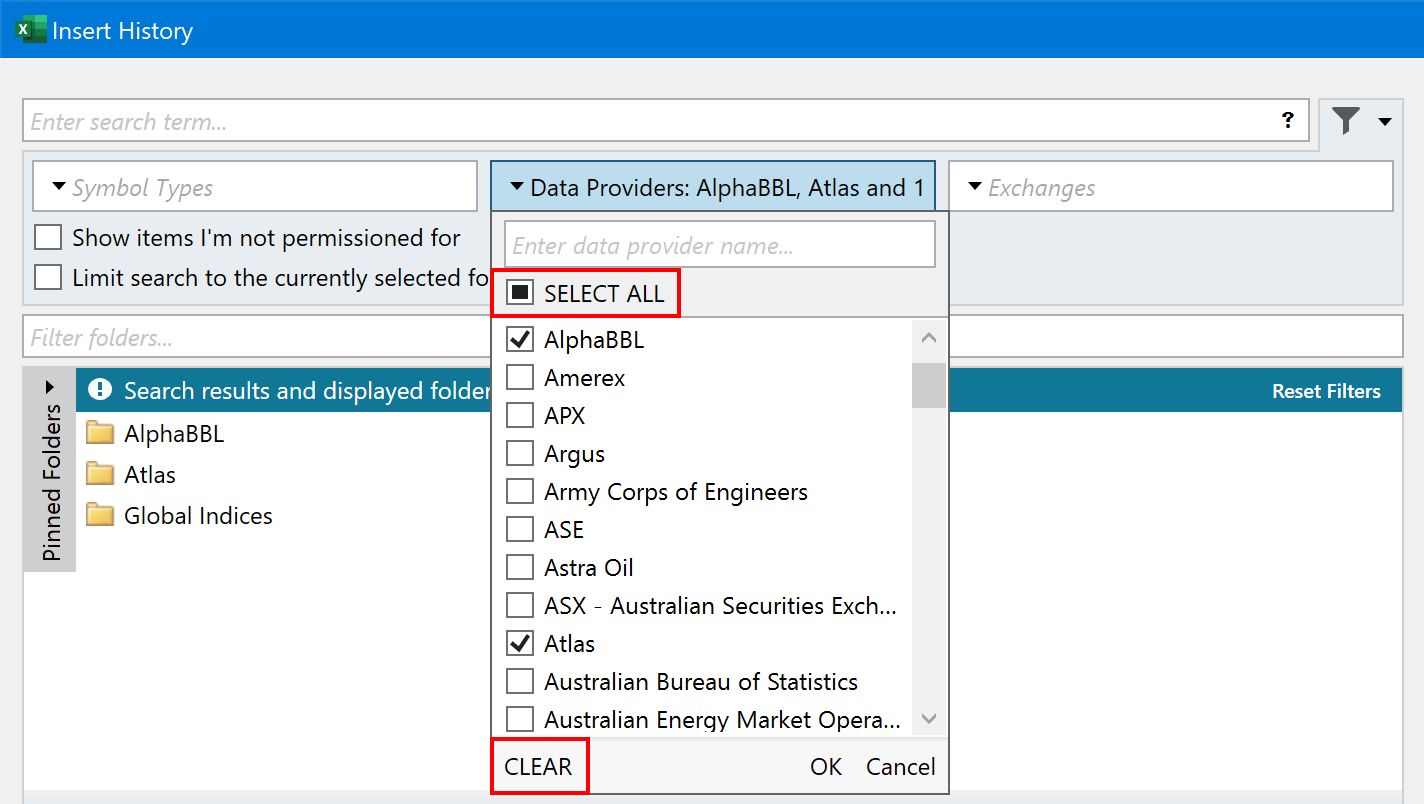Click CLEAR in provider dropdown

[539, 767]
